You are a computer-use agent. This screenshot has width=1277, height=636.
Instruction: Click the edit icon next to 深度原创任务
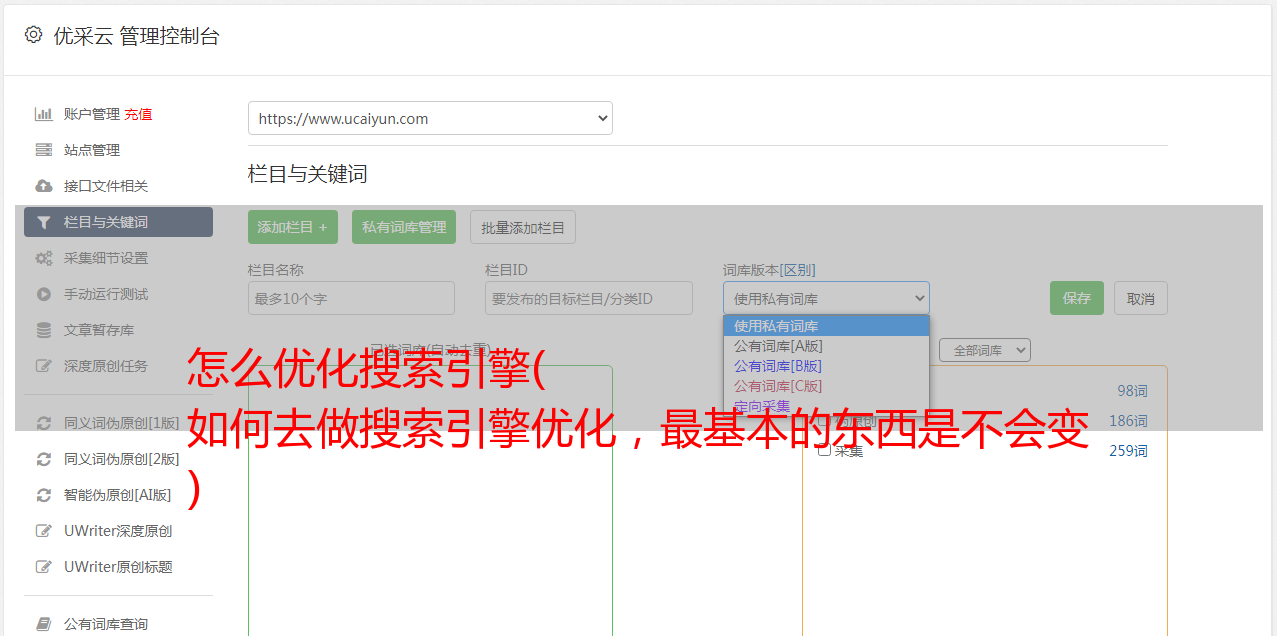[43, 366]
